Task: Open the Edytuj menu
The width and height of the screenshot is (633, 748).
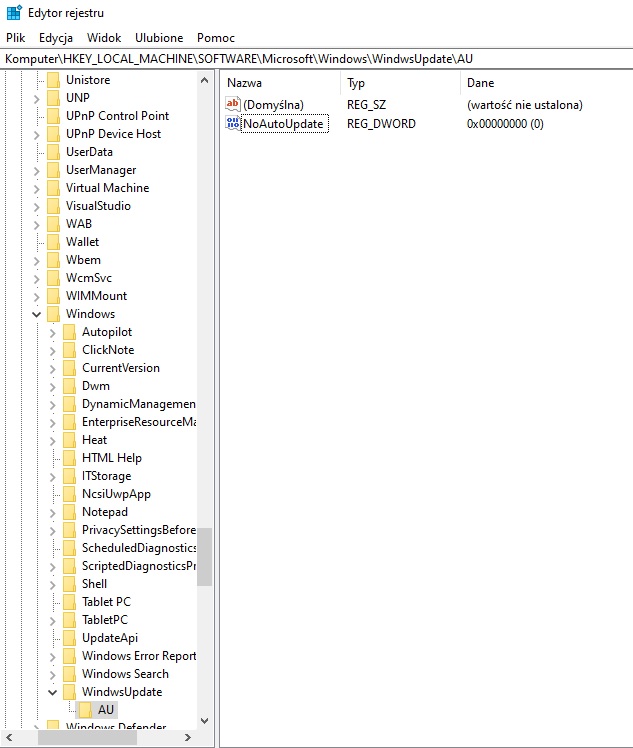Action: pyautogui.click(x=56, y=37)
